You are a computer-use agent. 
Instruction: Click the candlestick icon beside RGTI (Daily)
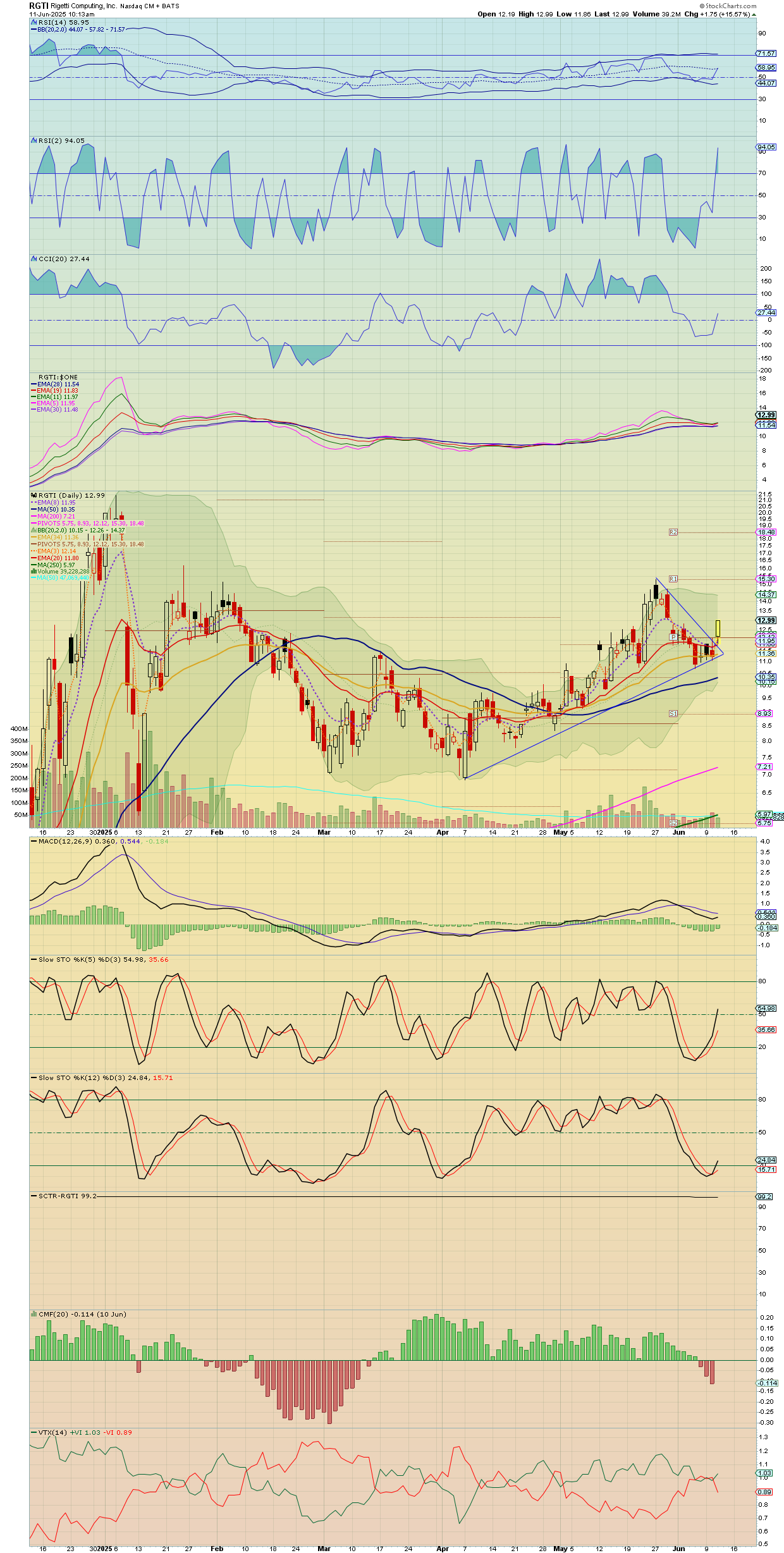pos(34,495)
